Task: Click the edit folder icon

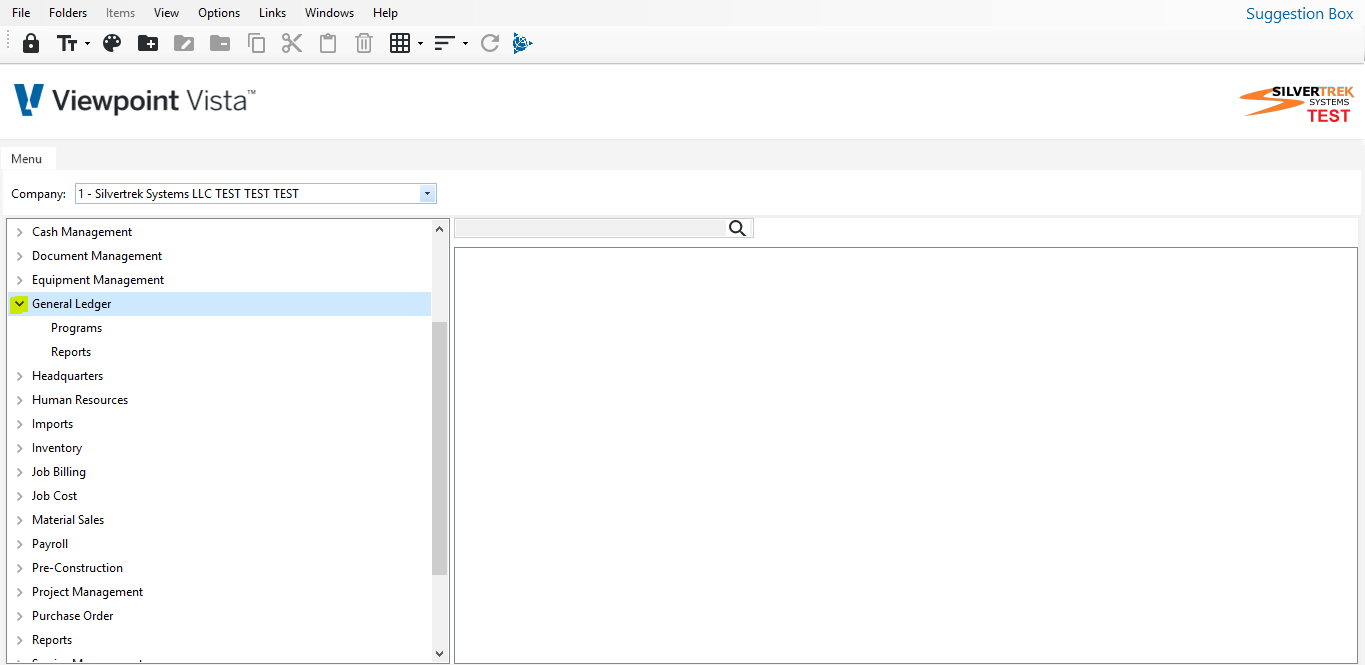Action: [x=184, y=43]
